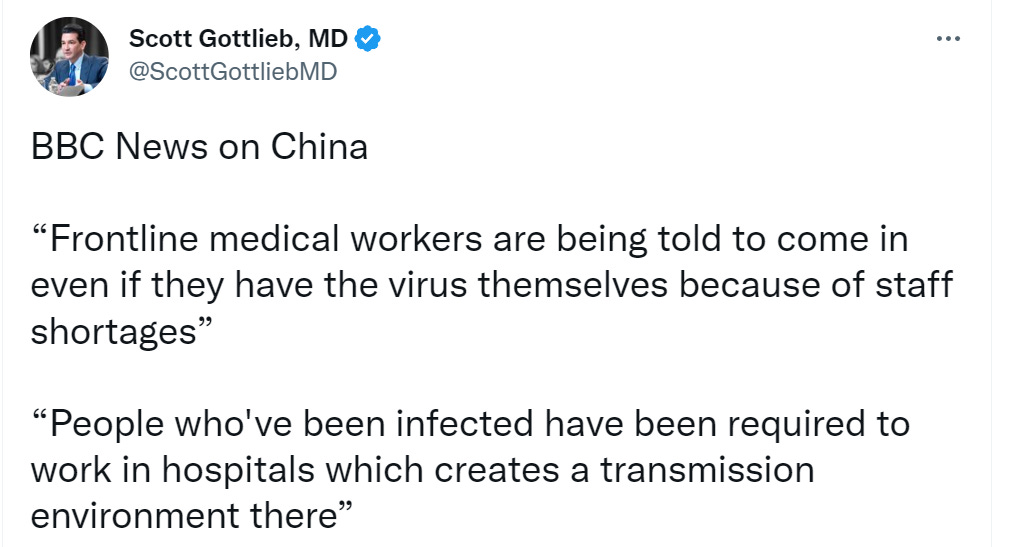Click the blue verified checkmark badge
The height and width of the screenshot is (547, 1009).
coord(367,39)
